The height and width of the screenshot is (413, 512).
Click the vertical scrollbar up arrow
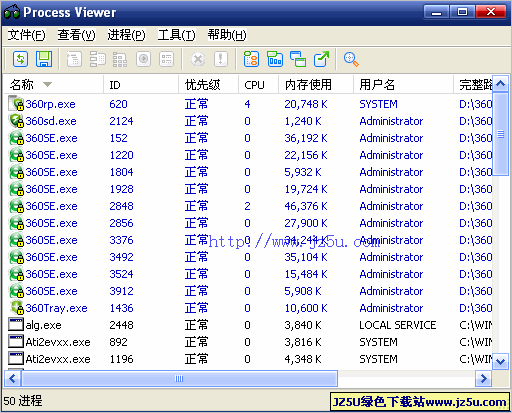(500, 83)
